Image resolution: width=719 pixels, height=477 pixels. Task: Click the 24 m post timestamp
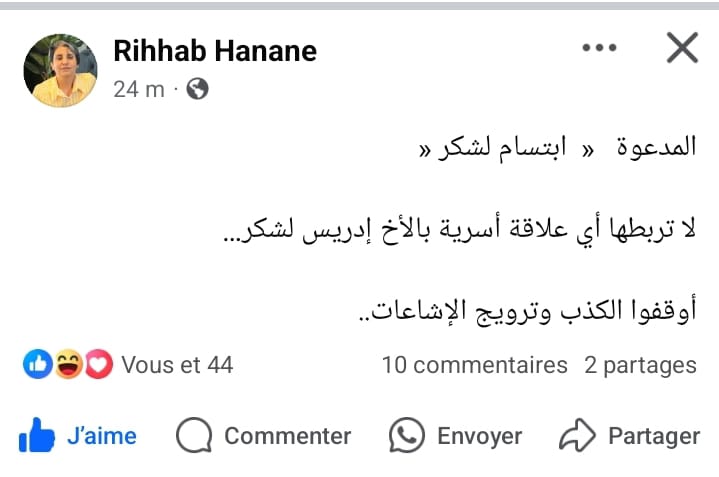(138, 89)
